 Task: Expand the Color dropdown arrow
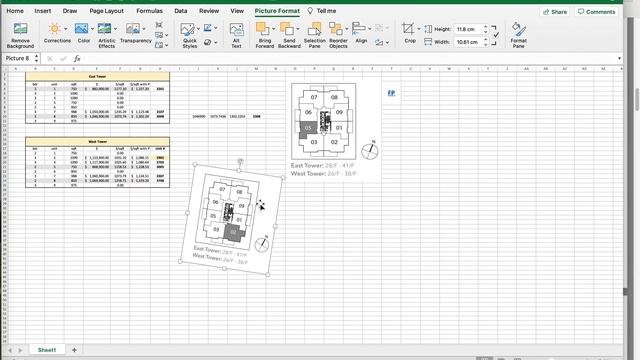coord(92,29)
